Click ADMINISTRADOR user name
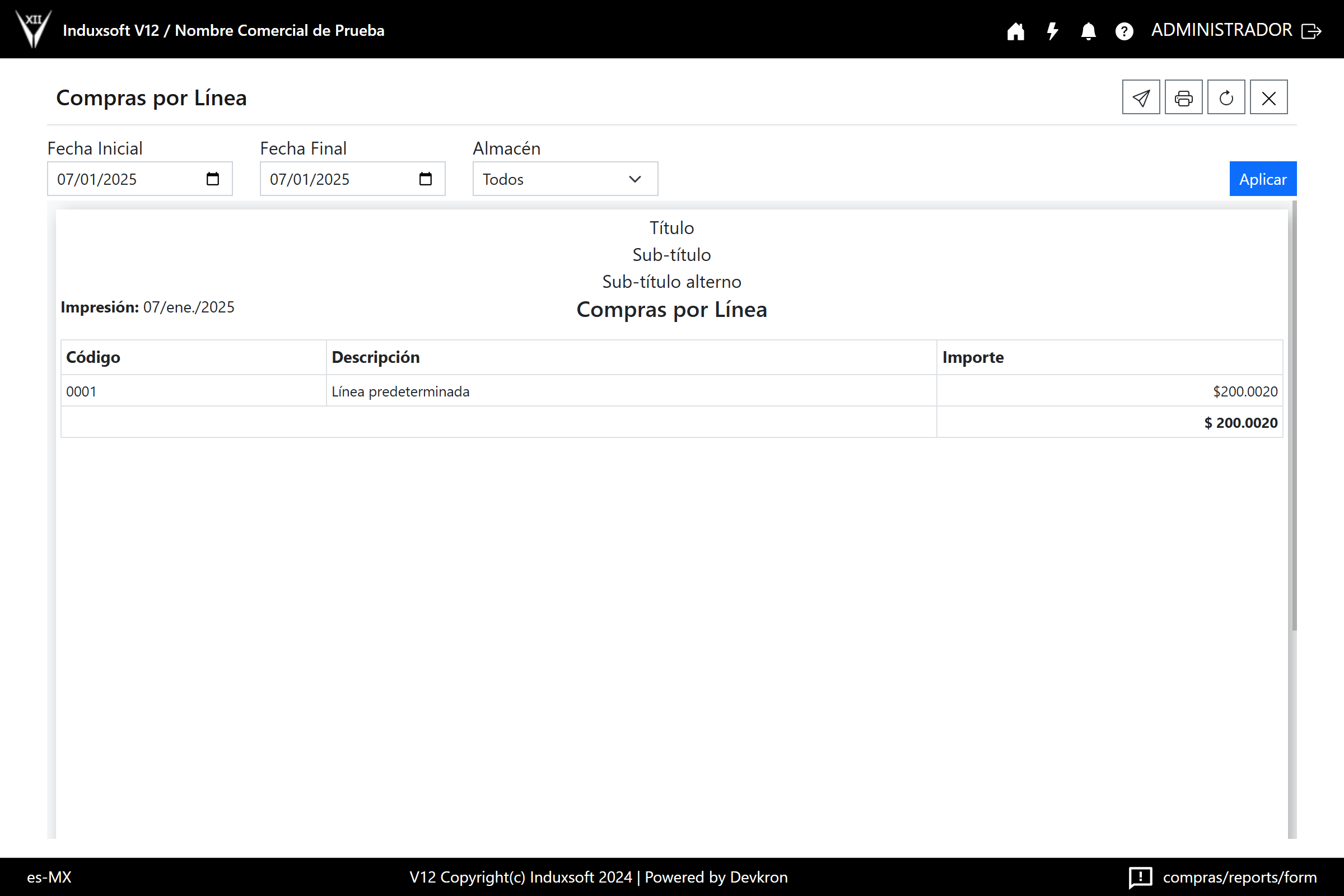1344x896 pixels. click(1221, 30)
